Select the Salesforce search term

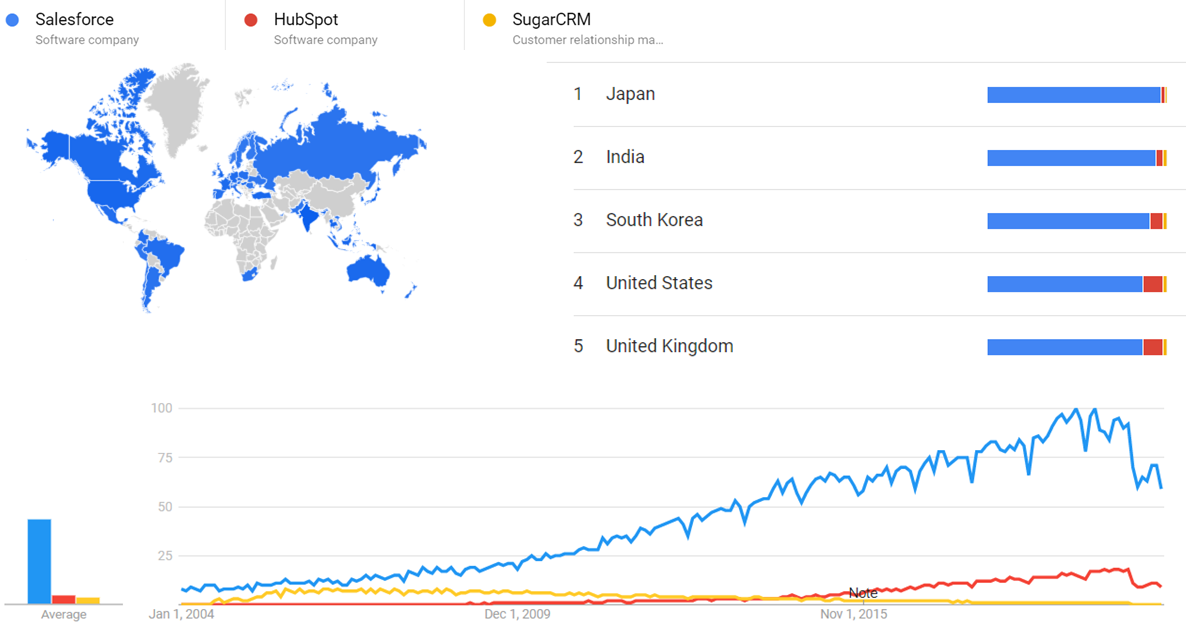(x=74, y=20)
